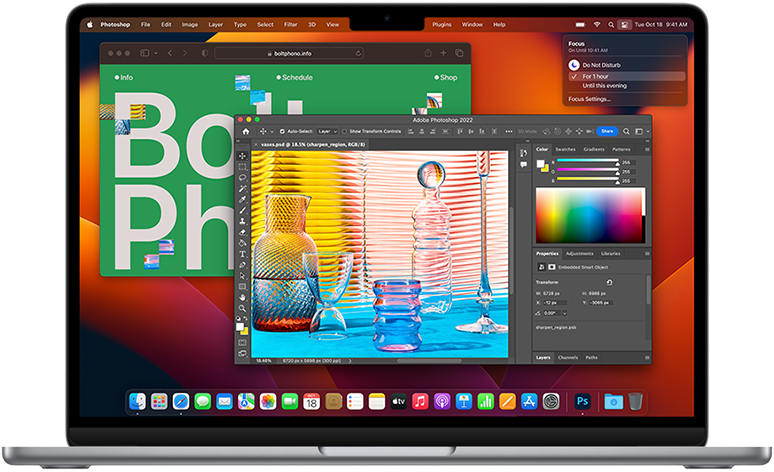Open the Move tool preset dropdown arrow
The height and width of the screenshot is (472, 774).
(271, 132)
